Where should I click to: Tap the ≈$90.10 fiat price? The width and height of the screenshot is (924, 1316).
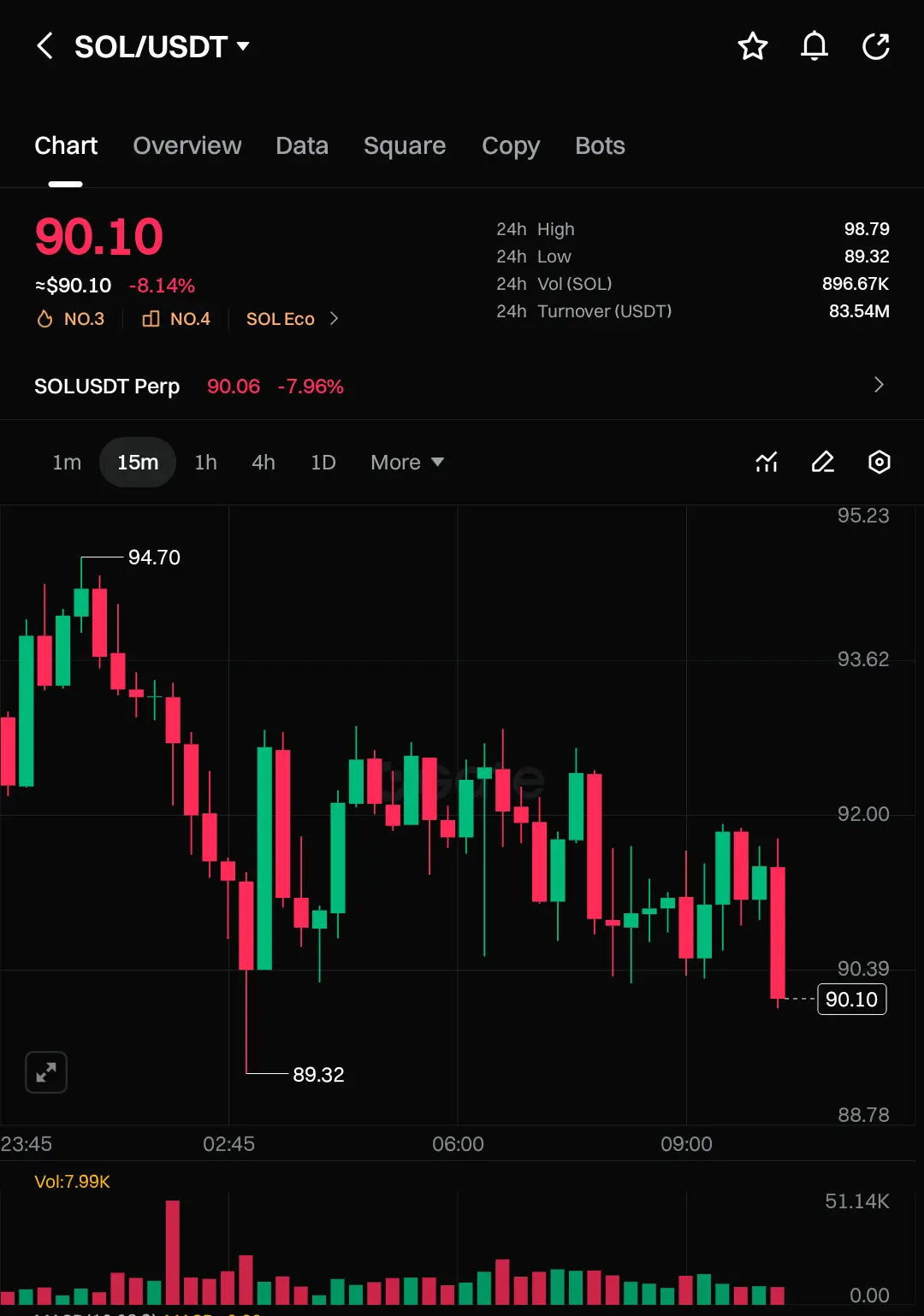coord(74,286)
